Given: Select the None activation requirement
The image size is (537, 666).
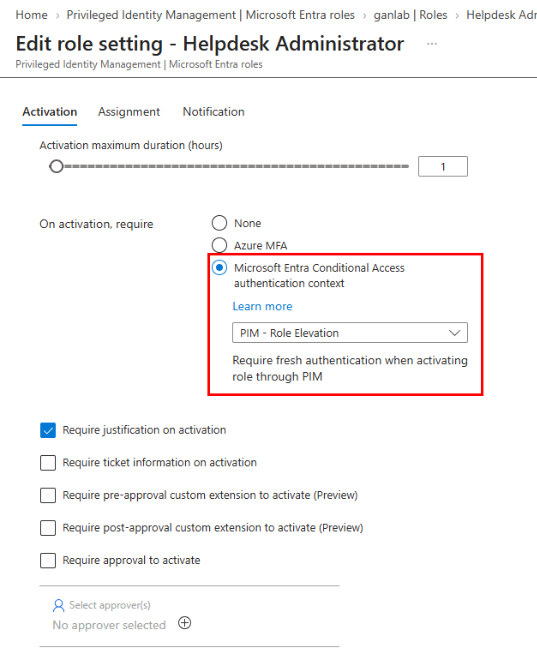Looking at the screenshot, I should pyautogui.click(x=219, y=223).
